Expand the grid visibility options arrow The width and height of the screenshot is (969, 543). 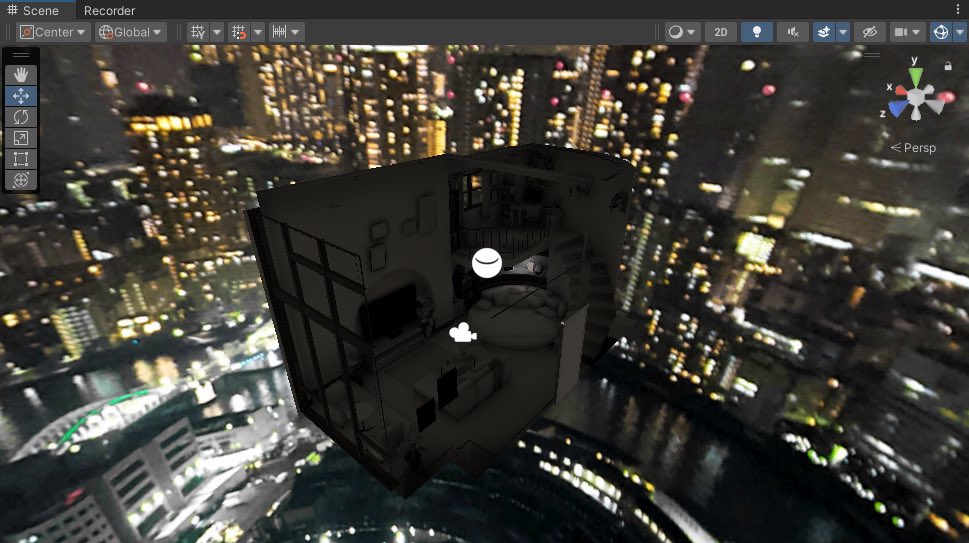(217, 32)
